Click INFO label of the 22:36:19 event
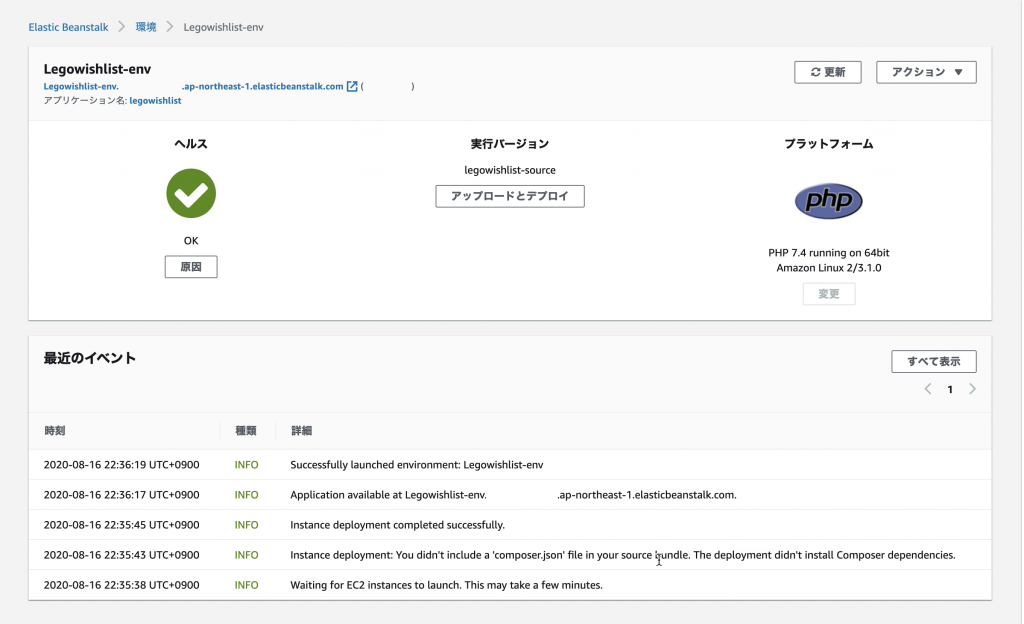This screenshot has width=1024, height=624. tap(246, 465)
